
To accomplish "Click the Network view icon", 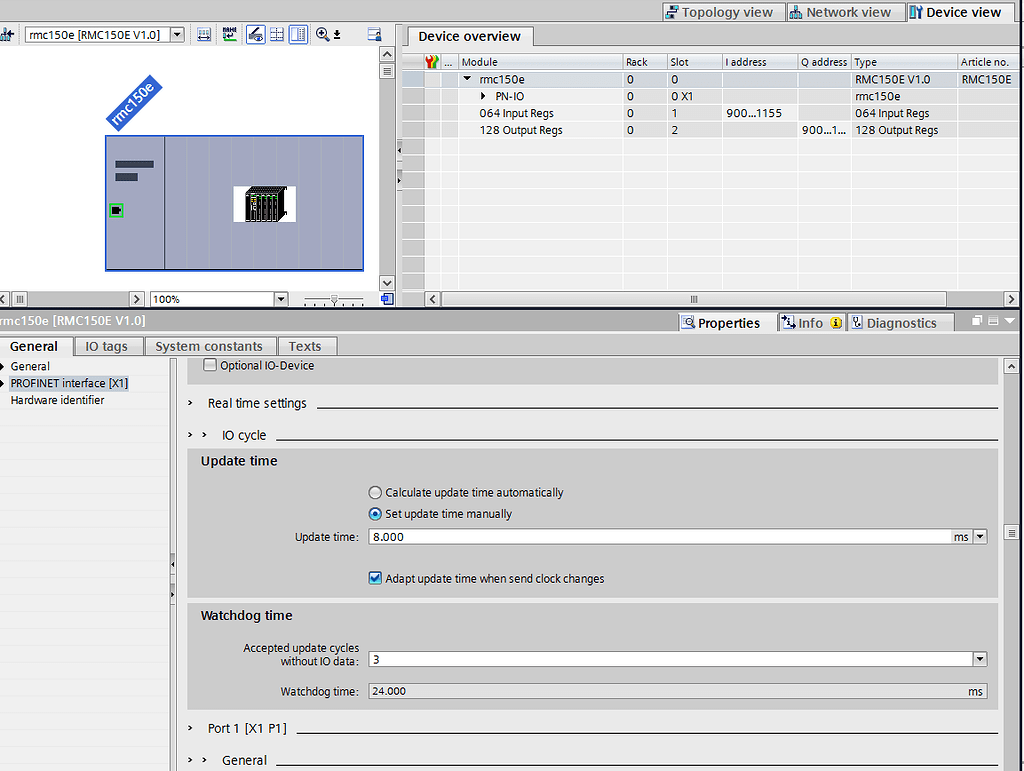I will [x=845, y=12].
